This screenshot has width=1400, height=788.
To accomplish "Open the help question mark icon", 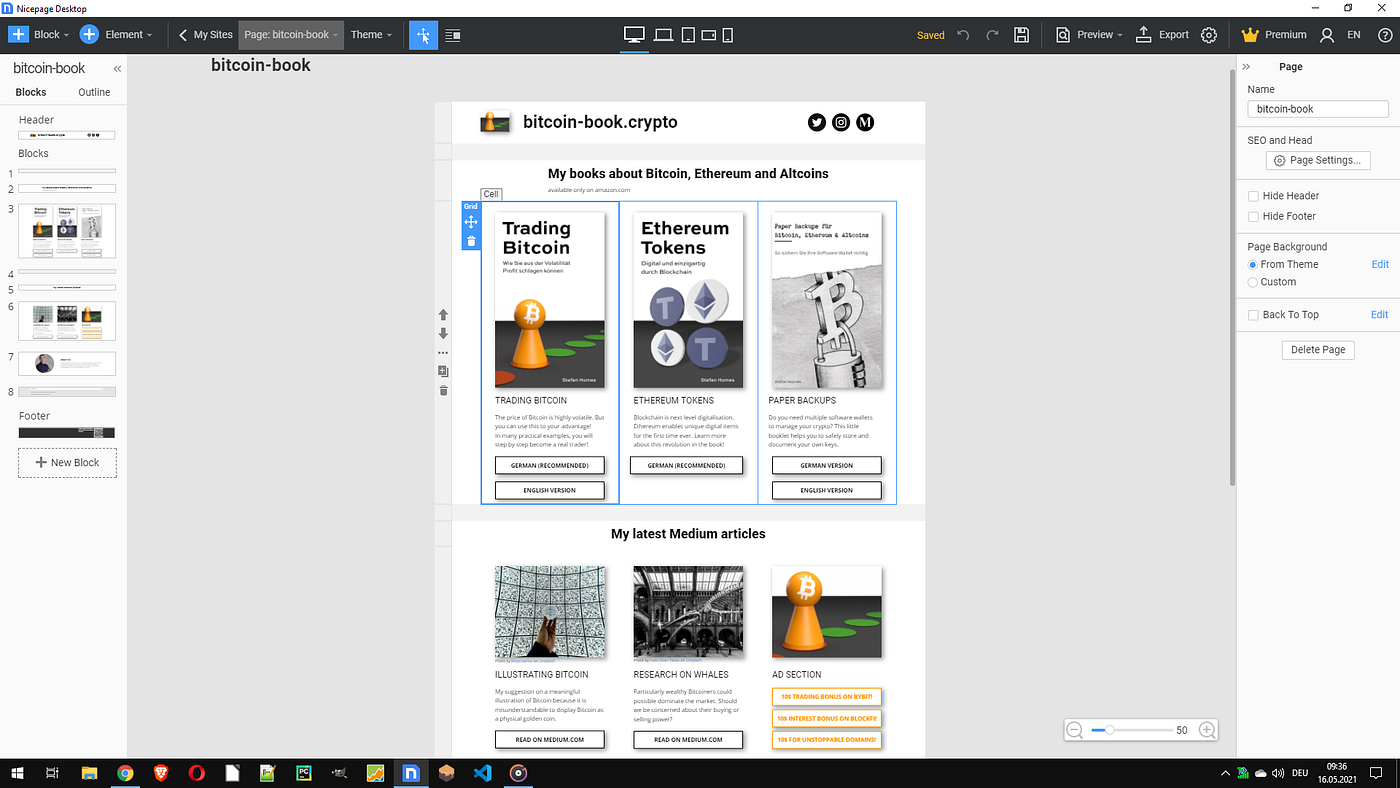I will point(1385,35).
